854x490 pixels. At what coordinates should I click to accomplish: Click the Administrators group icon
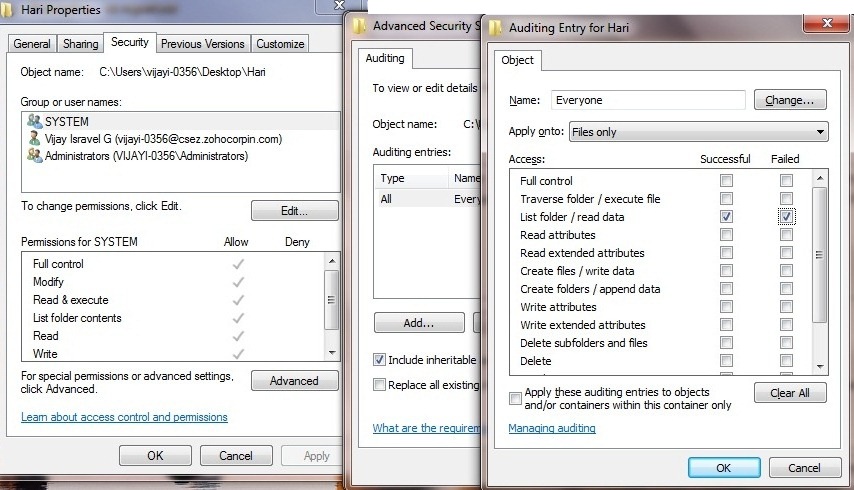click(x=34, y=155)
